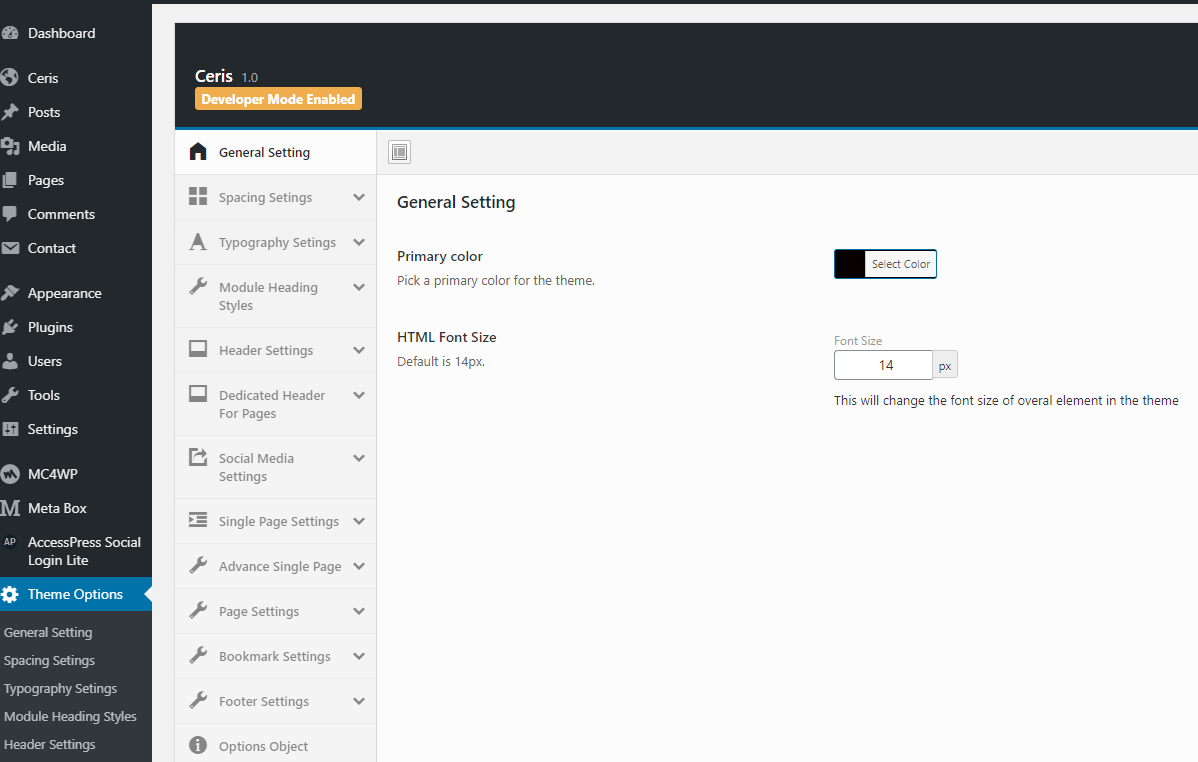
Task: Click the black primary color swatch
Action: coord(850,264)
